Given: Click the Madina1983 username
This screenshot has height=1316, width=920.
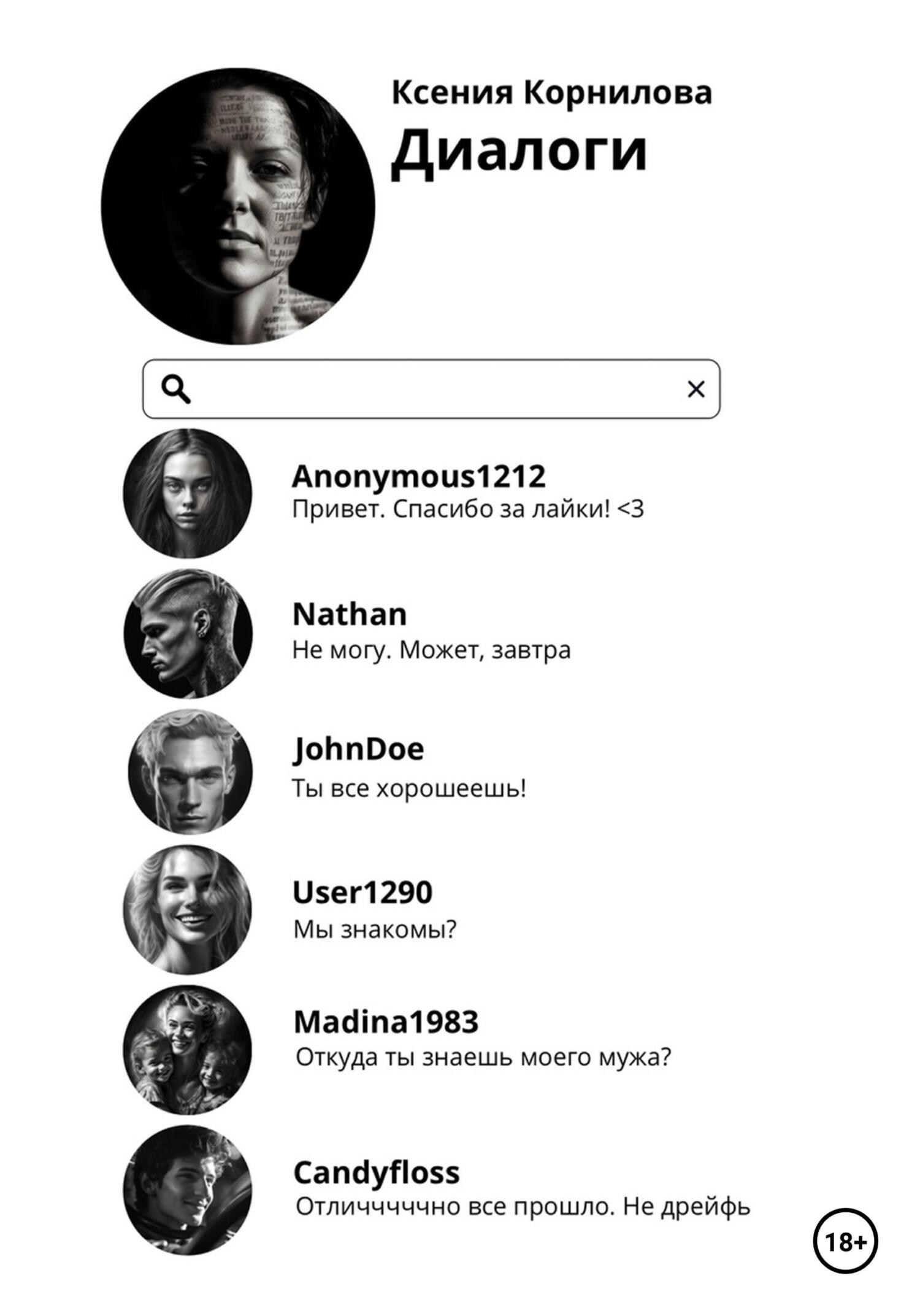Looking at the screenshot, I should pos(386,1022).
